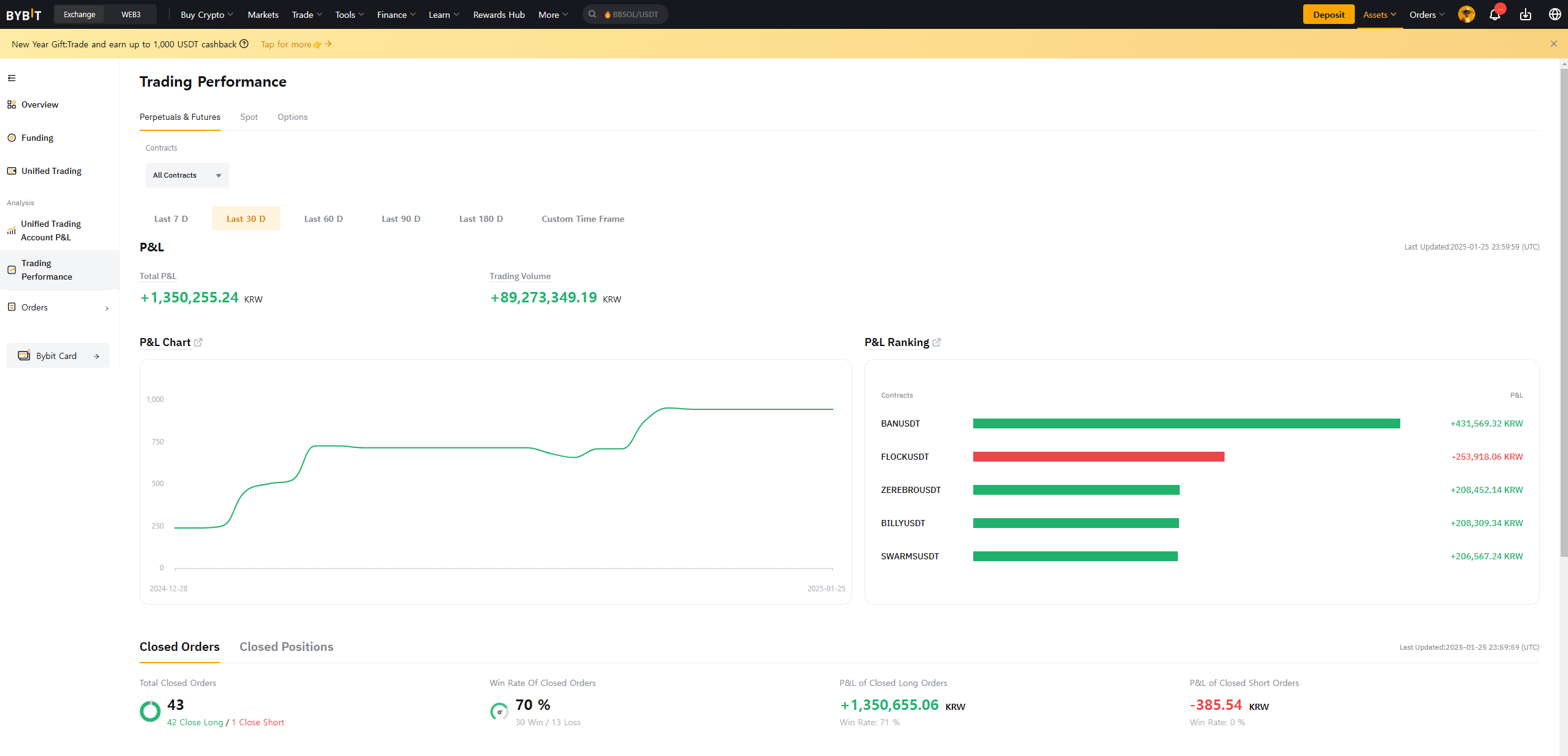Open the notifications bell icon
This screenshot has height=756, width=1568.
click(x=1495, y=15)
